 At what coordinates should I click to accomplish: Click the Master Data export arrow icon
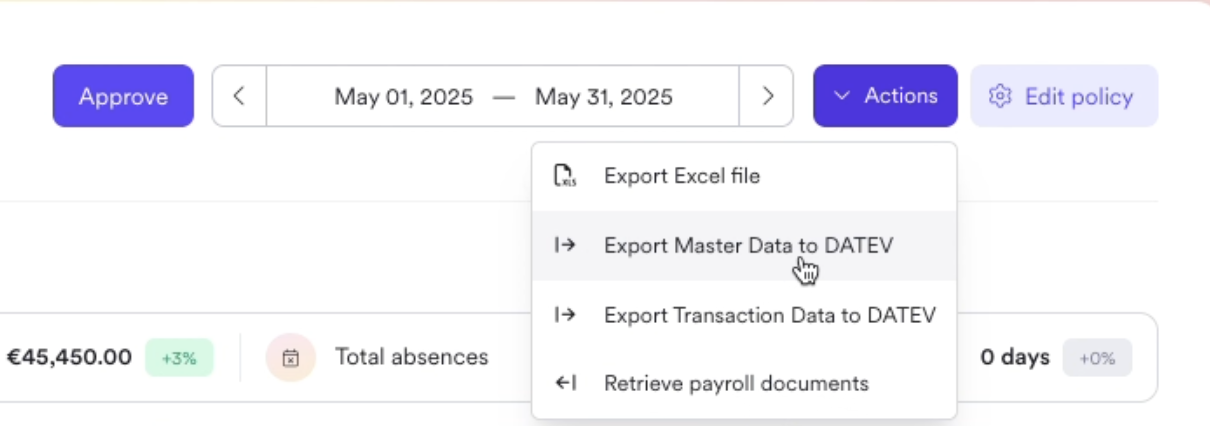(x=565, y=245)
